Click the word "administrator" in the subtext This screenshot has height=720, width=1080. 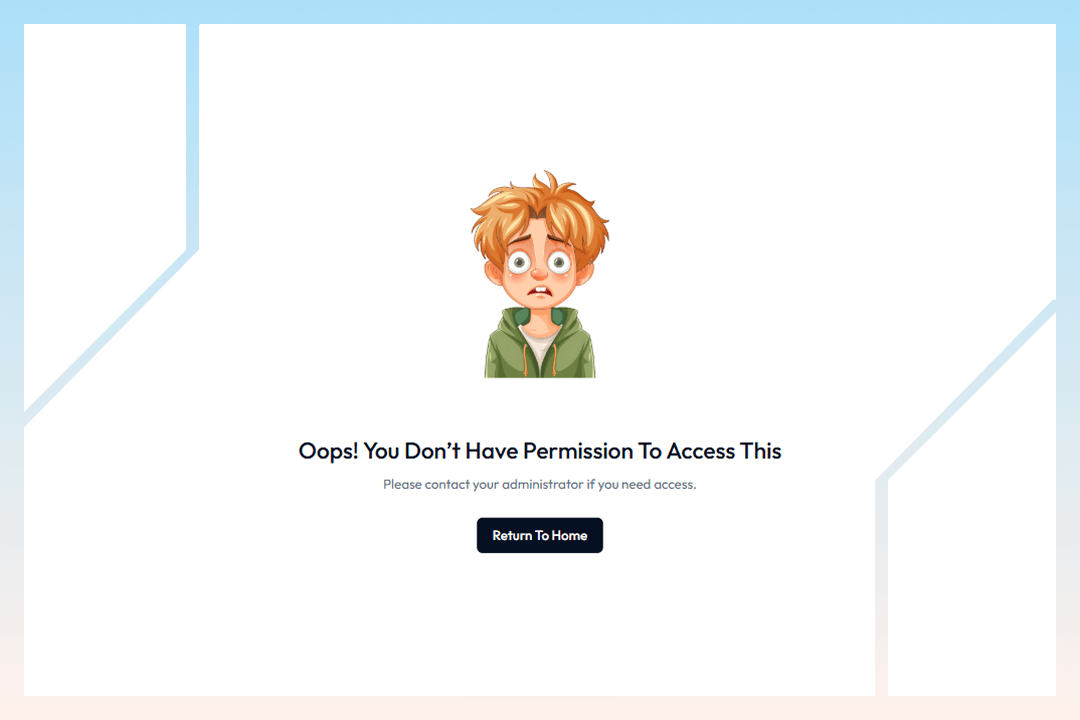tap(543, 484)
